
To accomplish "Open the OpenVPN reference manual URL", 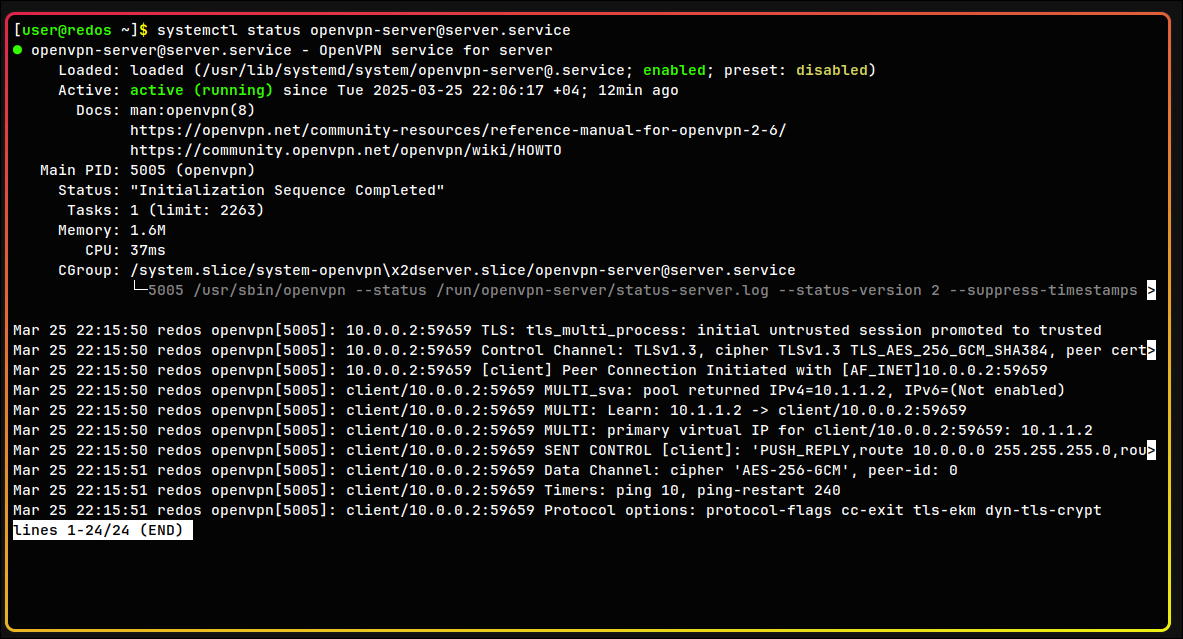I will coord(458,130).
